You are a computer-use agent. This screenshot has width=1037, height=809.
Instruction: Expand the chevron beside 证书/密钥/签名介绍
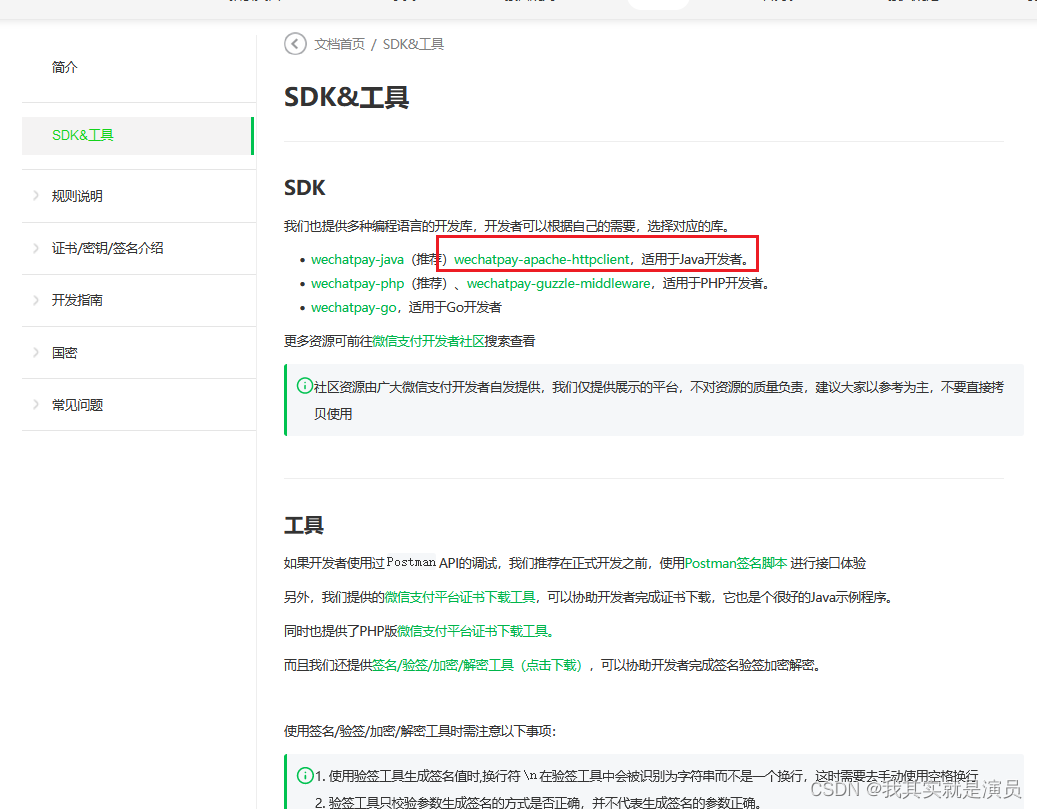36,248
